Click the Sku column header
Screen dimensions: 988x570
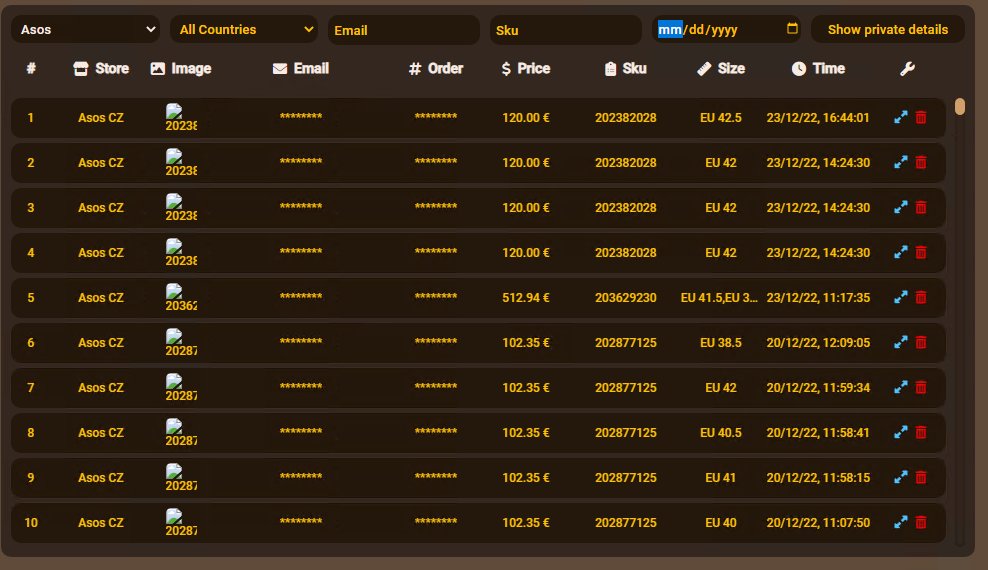(625, 69)
